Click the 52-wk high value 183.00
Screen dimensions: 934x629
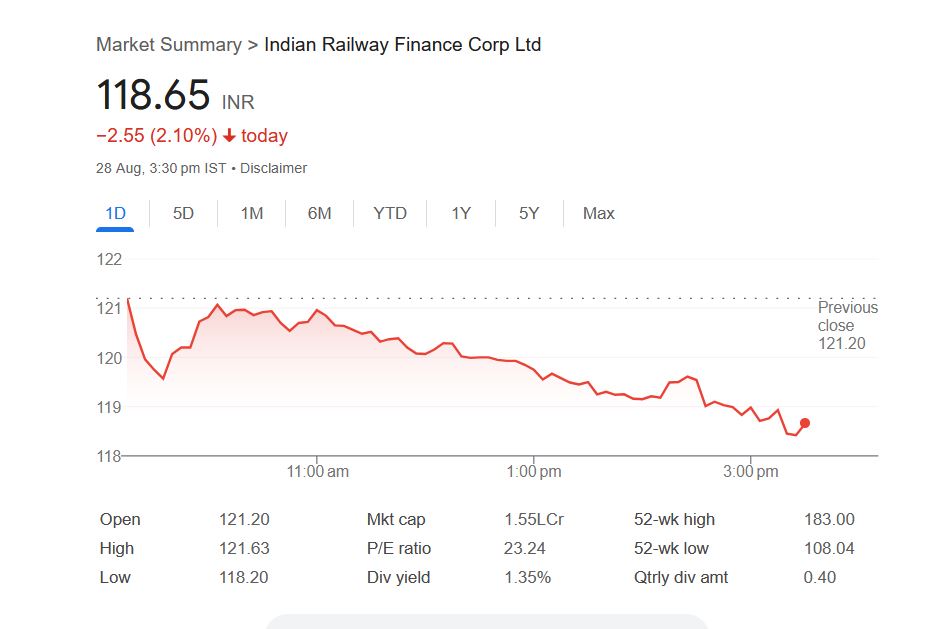coord(829,519)
